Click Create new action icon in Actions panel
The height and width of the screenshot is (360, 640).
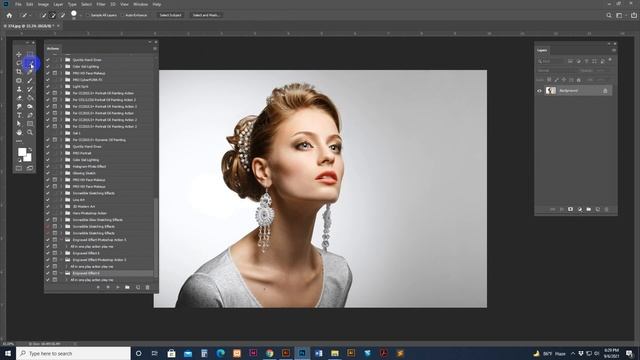pyautogui.click(x=138, y=287)
